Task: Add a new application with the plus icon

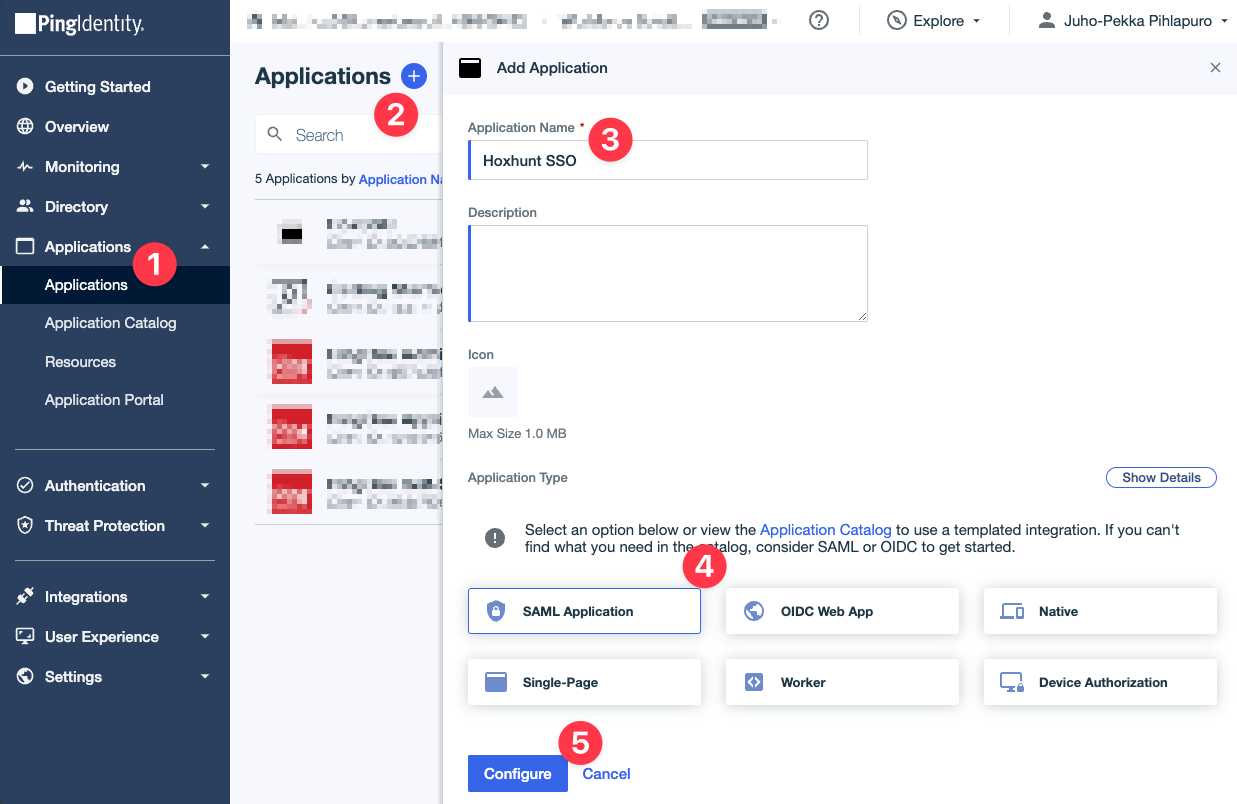Action: tap(414, 75)
